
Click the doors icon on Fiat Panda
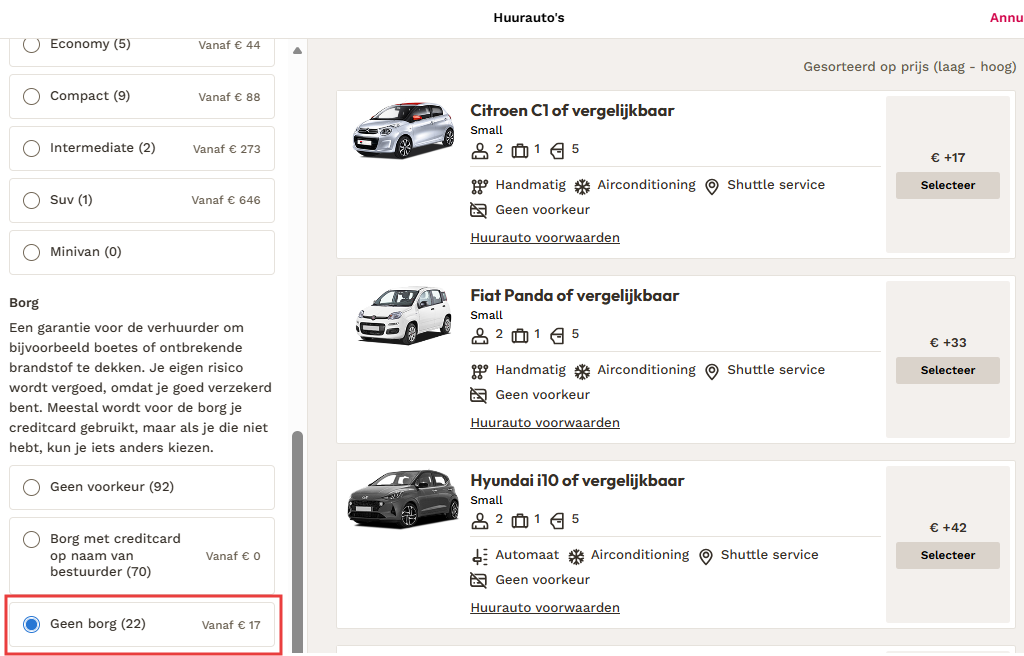557,336
